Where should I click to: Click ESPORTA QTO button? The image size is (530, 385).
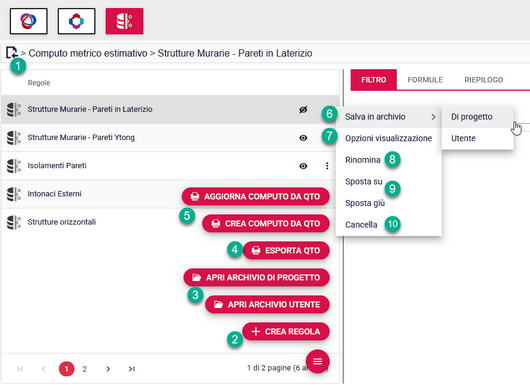coord(286,250)
